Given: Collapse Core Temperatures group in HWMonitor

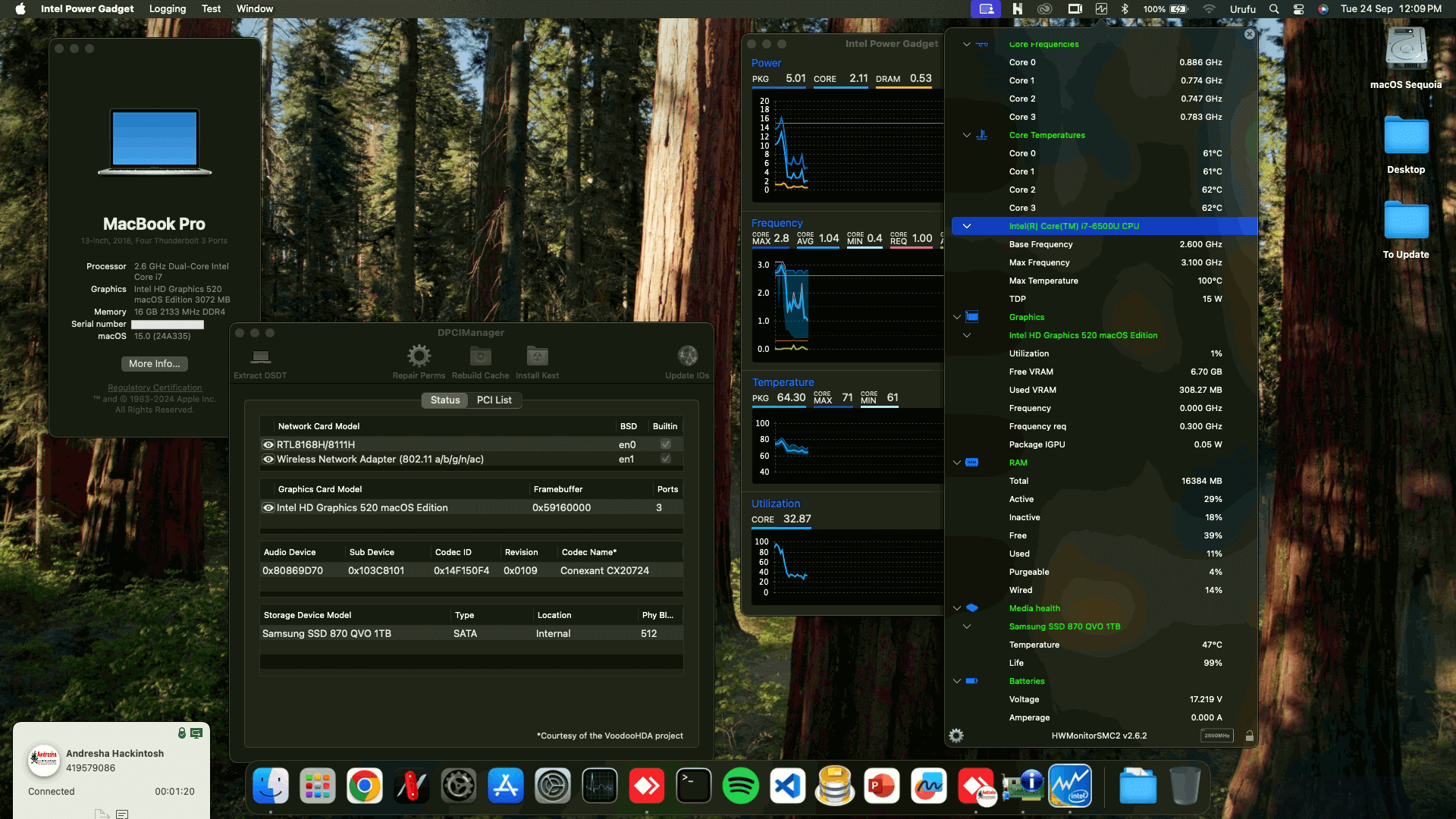Looking at the screenshot, I should (x=966, y=135).
